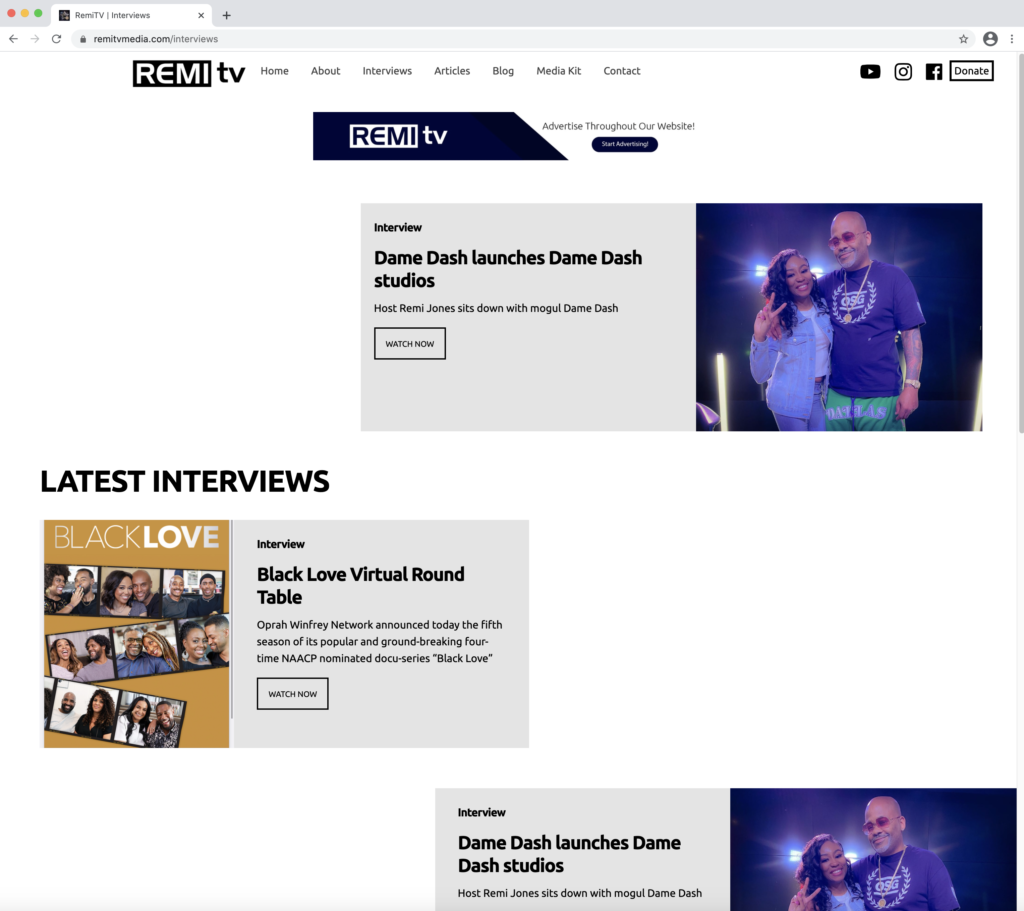The height and width of the screenshot is (911, 1024).
Task: Select the RemiTV | Interviews browser tab
Action: tap(131, 15)
